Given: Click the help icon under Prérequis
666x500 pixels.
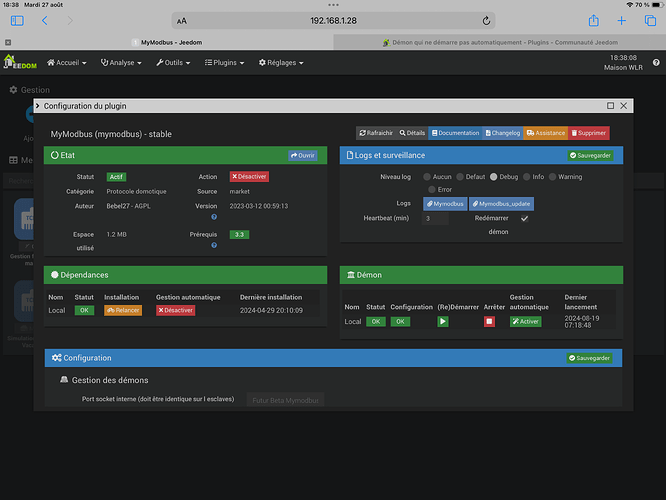Looking at the screenshot, I should pyautogui.click(x=214, y=245).
